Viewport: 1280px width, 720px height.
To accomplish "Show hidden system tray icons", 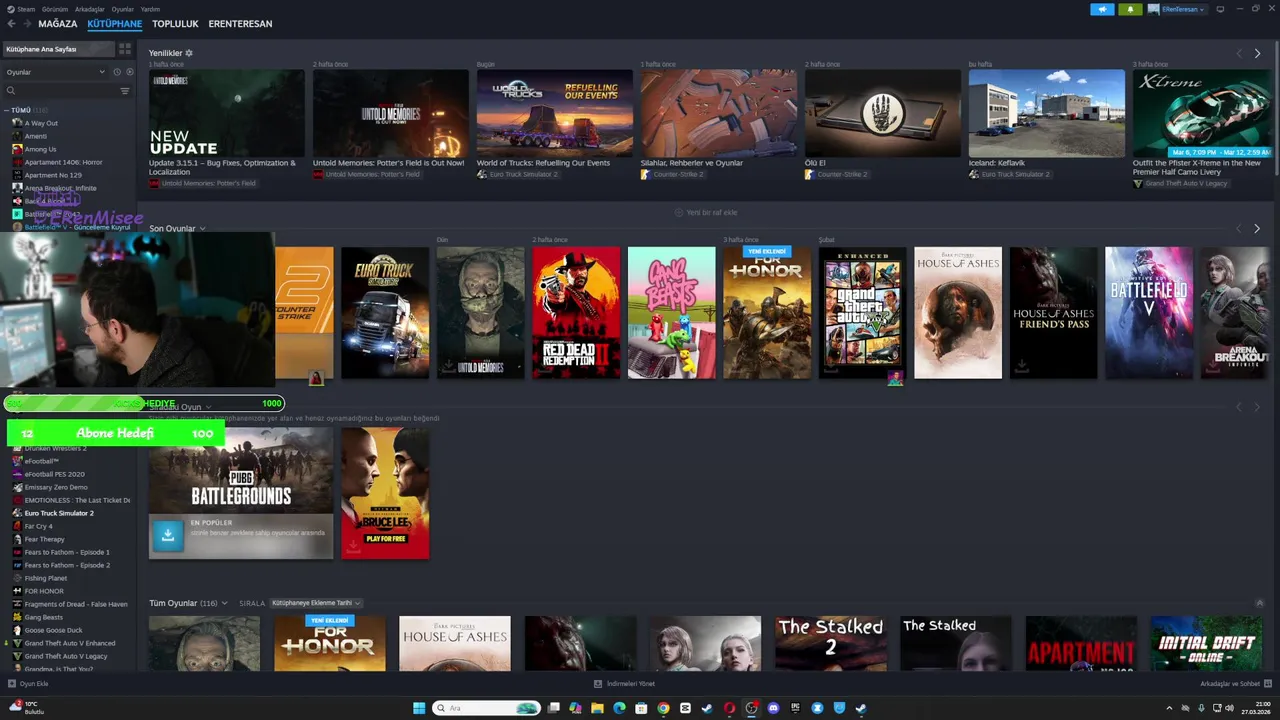I will 1169,708.
